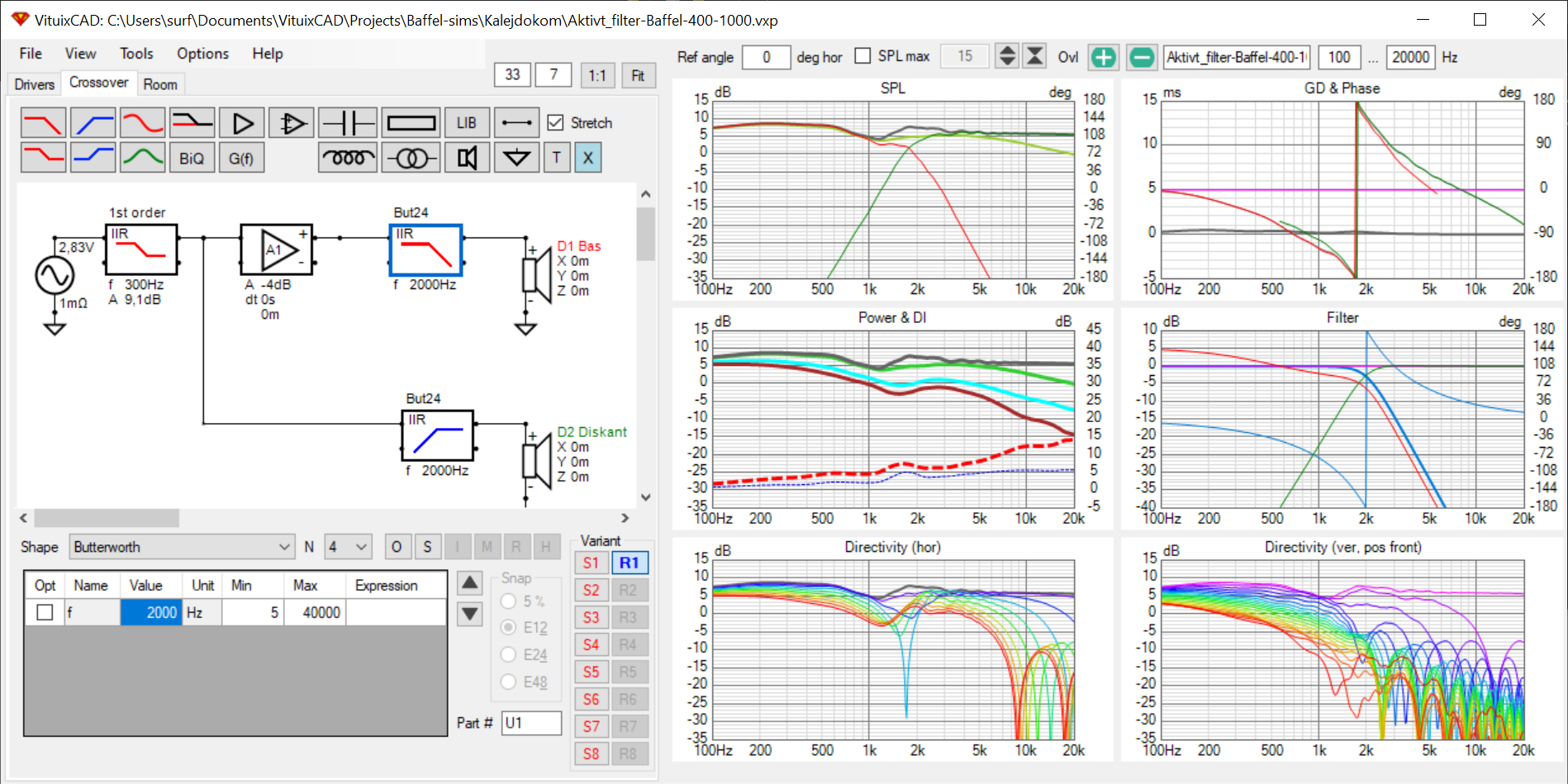The image size is (1568, 784).
Task: Click the 1:1 zoom button
Action: tap(597, 75)
